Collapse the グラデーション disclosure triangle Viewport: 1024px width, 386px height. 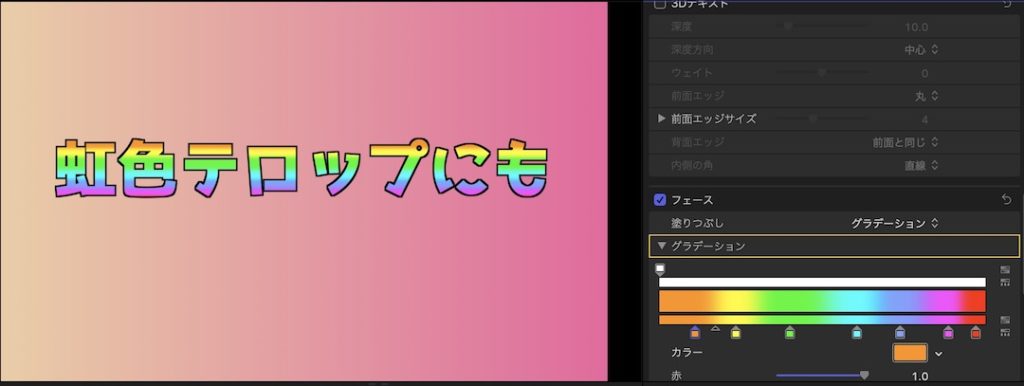[662, 246]
